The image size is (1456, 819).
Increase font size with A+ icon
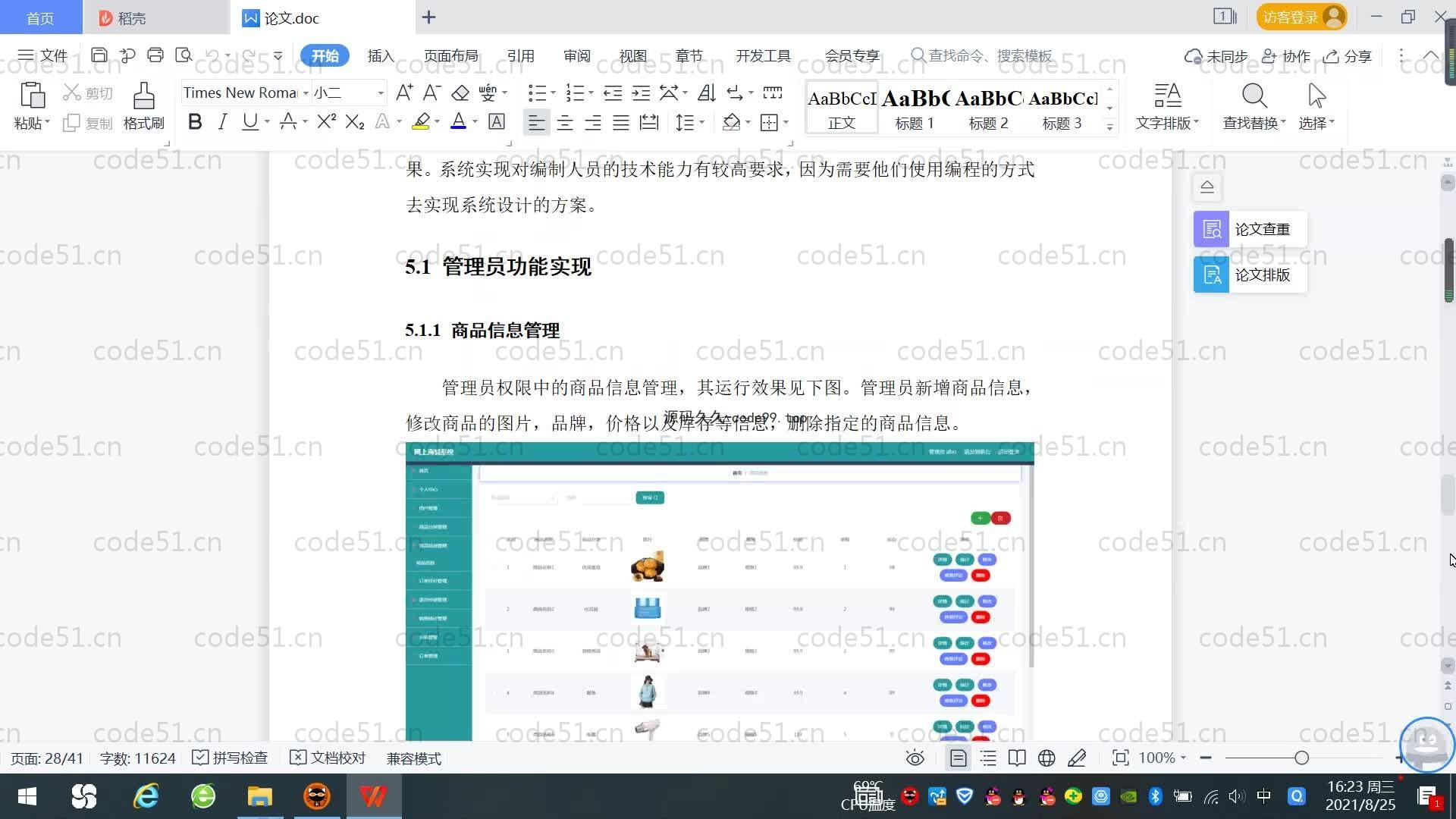(x=404, y=93)
